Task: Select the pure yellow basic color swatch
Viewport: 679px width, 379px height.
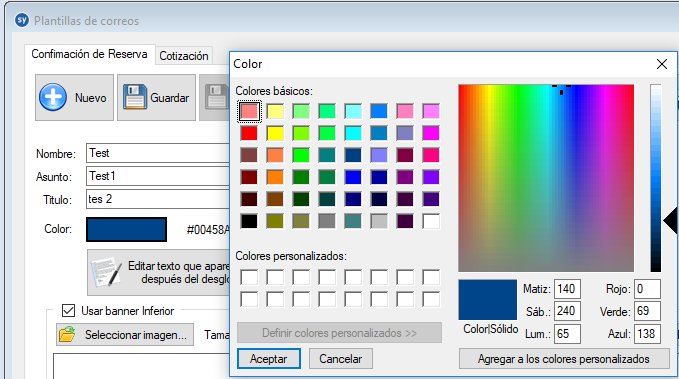Action: tap(275, 133)
